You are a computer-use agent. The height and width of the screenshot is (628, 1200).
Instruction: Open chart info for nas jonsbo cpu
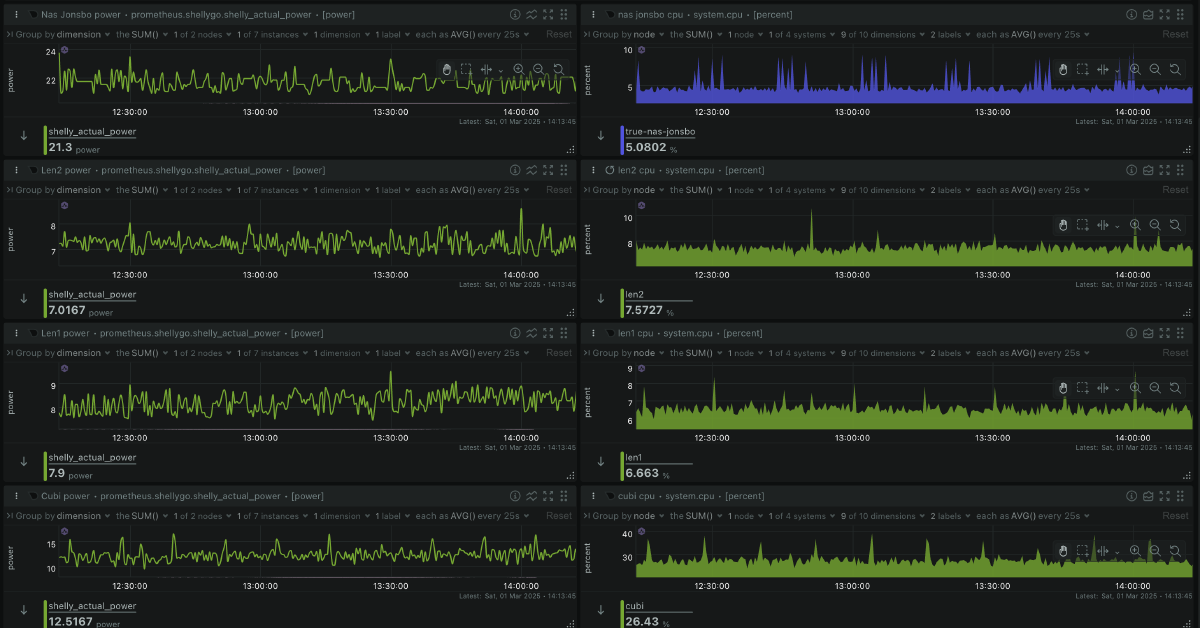(x=1131, y=15)
